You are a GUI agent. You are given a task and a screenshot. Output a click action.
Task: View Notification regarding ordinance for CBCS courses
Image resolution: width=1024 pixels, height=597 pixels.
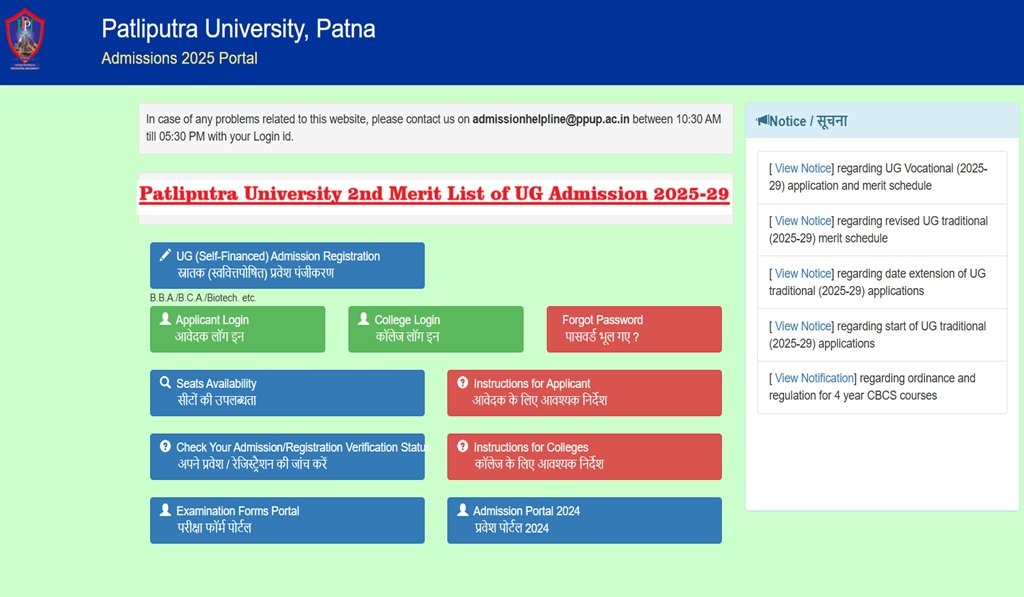(x=814, y=378)
